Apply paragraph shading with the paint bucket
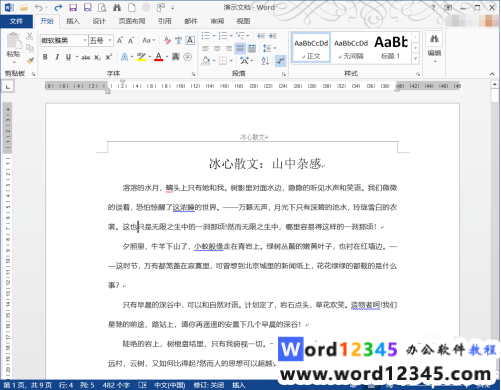 (206, 61)
